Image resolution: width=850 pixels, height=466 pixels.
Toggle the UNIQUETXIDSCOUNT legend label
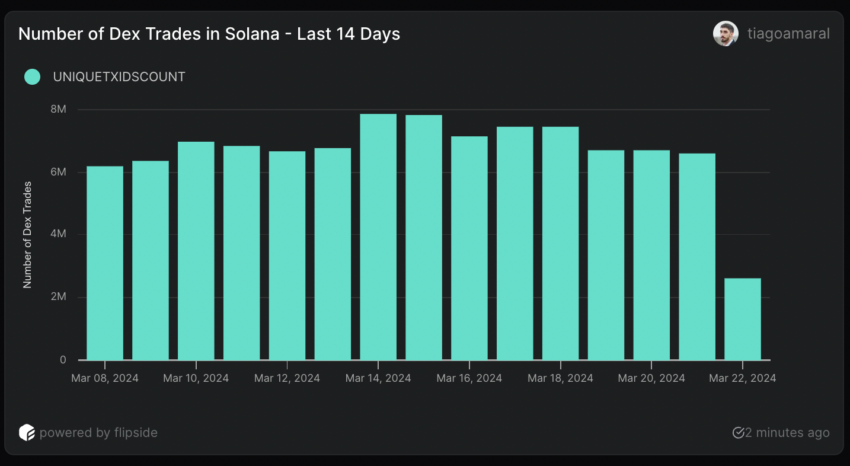pyautogui.click(x=118, y=77)
